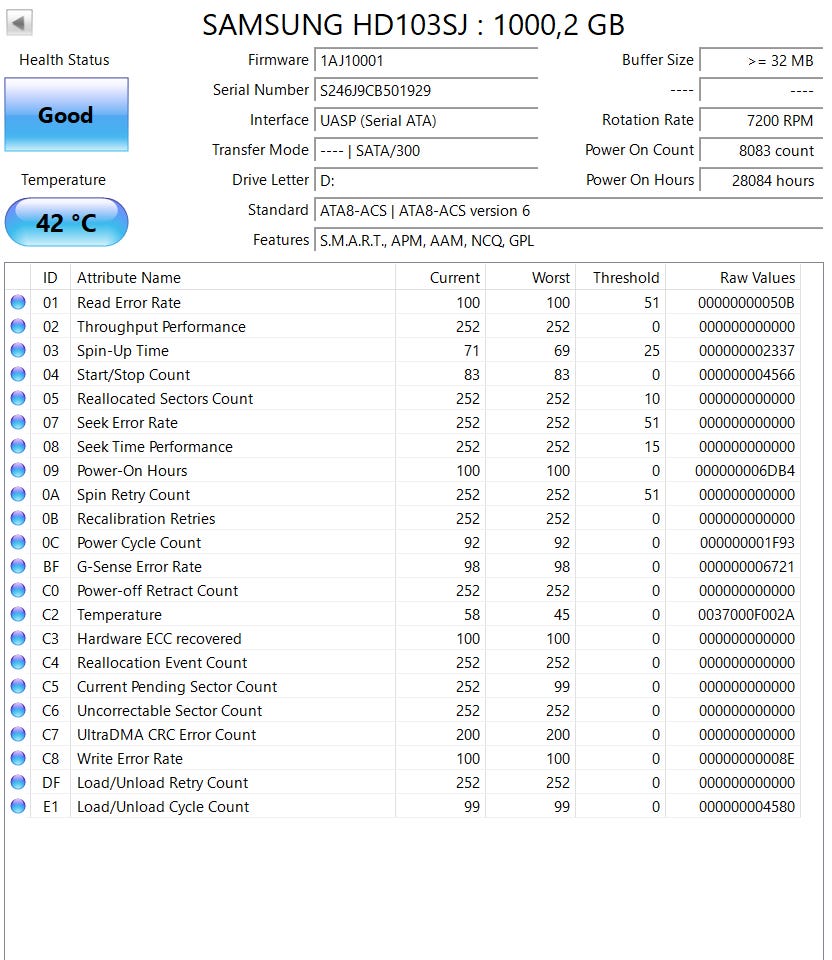Click the Drive Letter field D:
Viewport: 832px width, 960px height.
click(x=426, y=181)
